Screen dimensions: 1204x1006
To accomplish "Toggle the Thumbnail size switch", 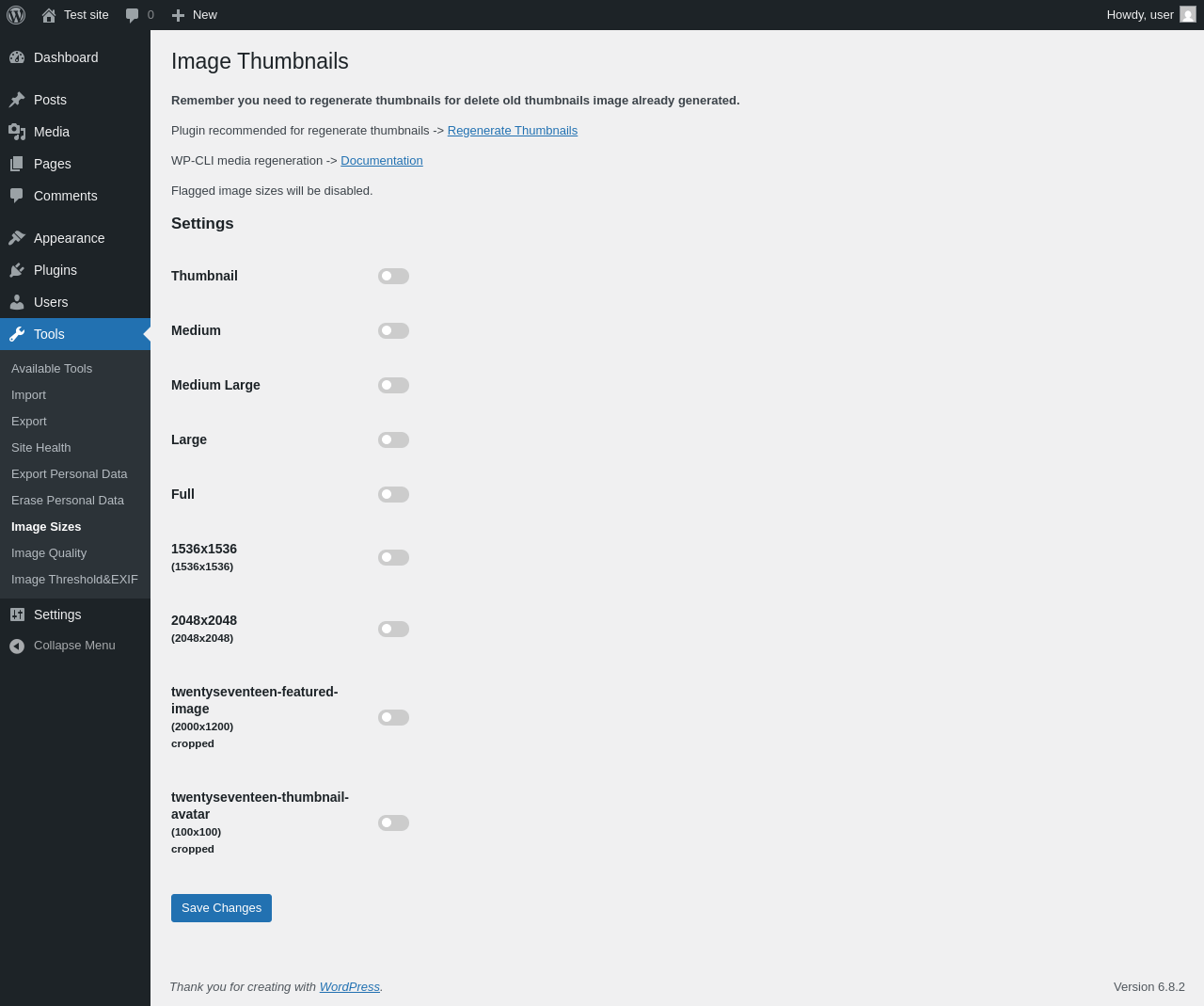I will pyautogui.click(x=393, y=276).
